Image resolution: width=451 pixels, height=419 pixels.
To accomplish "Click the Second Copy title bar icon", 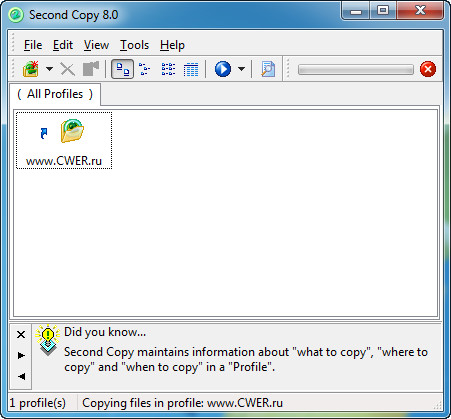I will (16, 15).
